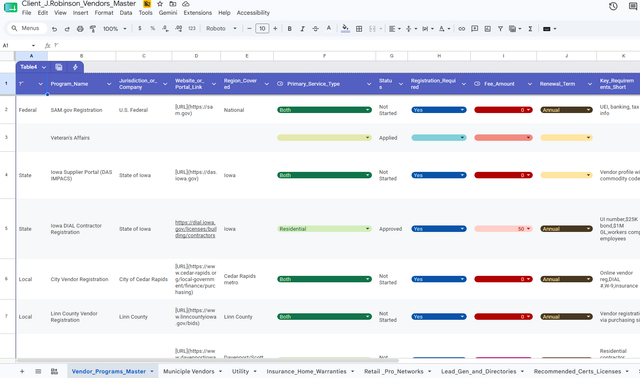Select the City of Cedar Rapids cell

click(144, 279)
